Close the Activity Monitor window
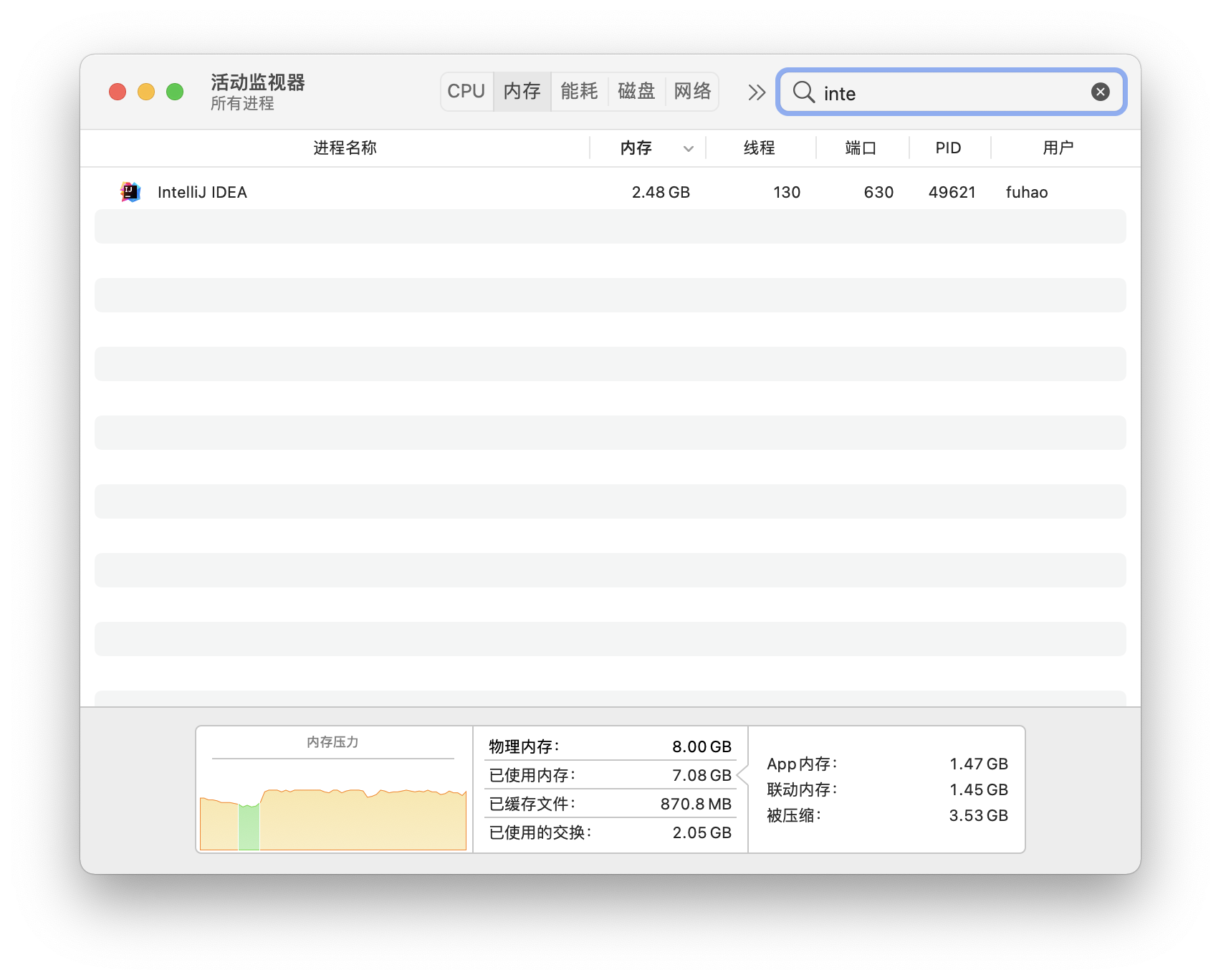This screenshot has height=980, width=1221. [x=118, y=92]
